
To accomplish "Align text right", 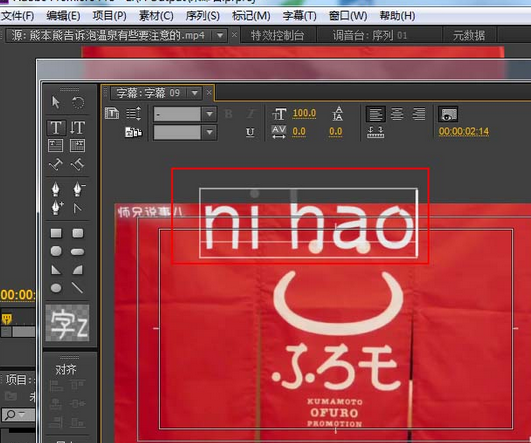I will pyautogui.click(x=419, y=114).
